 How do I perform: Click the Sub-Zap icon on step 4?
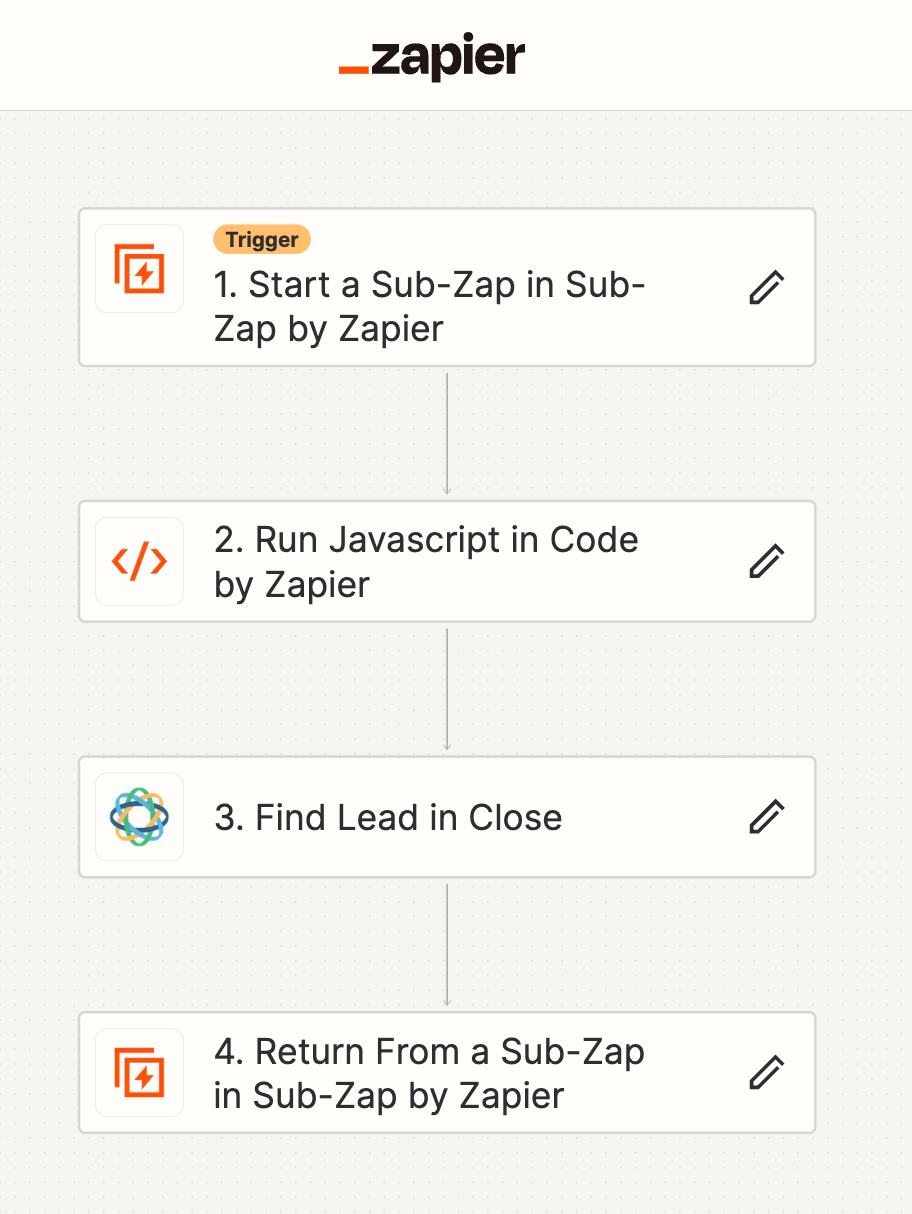pyautogui.click(x=139, y=1072)
